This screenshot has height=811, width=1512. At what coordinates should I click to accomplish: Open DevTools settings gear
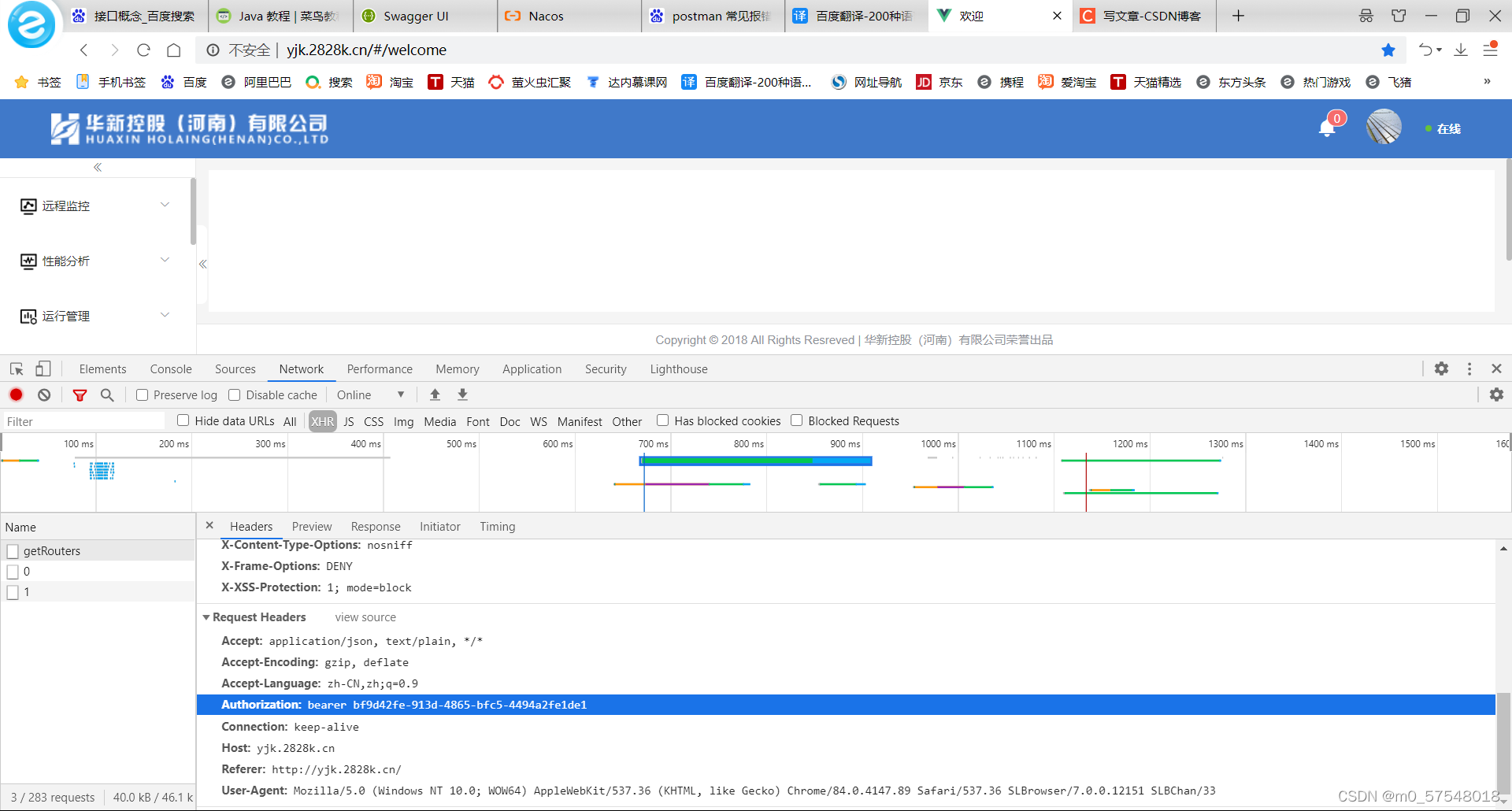1441,368
